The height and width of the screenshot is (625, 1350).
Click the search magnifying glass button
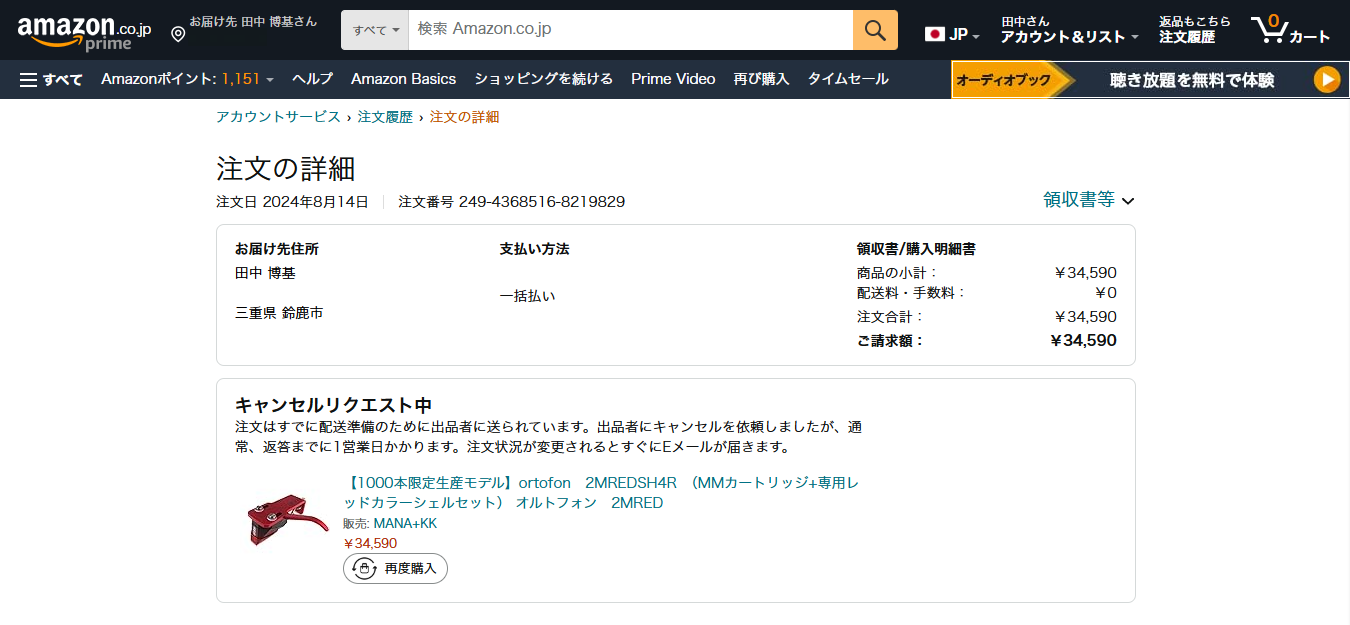tap(875, 30)
